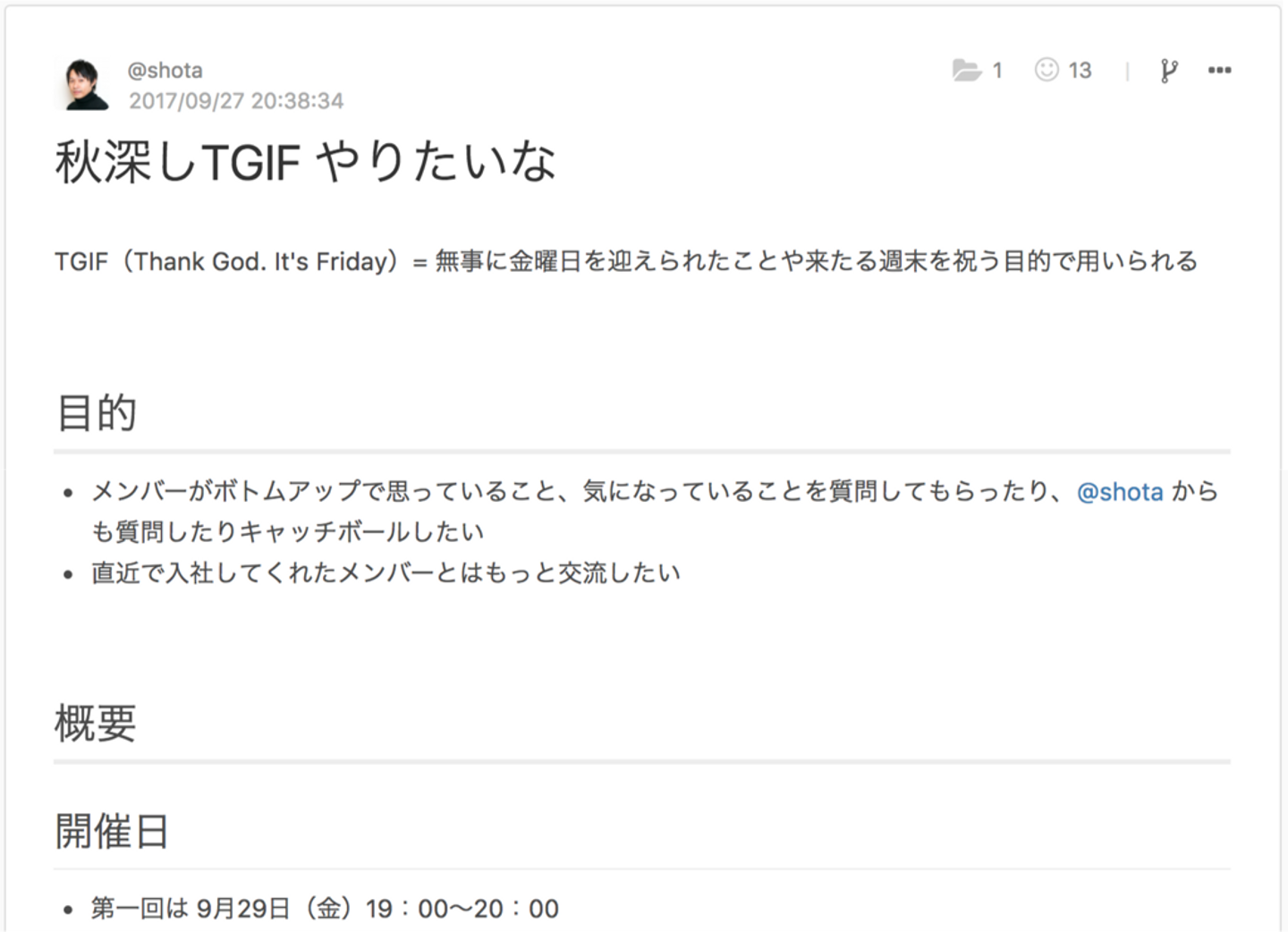Click the 概要 section heading
The height and width of the screenshot is (932, 1288).
[x=95, y=724]
